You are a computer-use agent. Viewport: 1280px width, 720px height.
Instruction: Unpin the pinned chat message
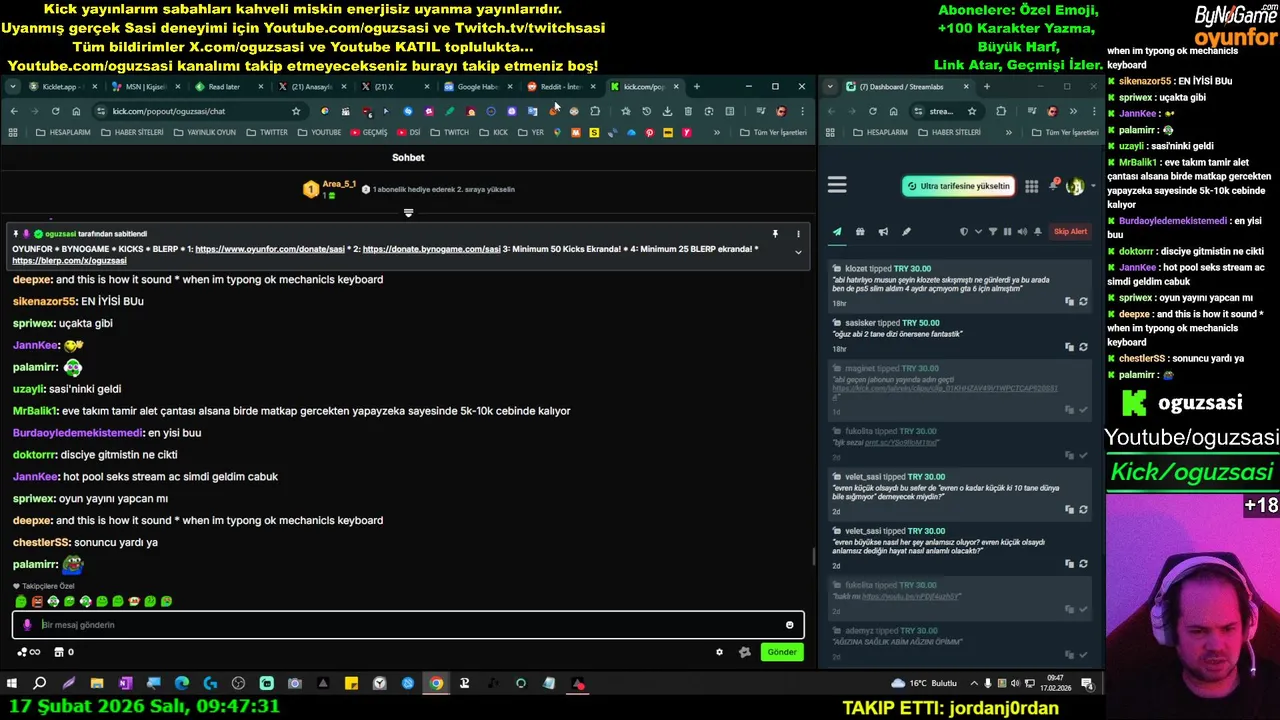click(775, 234)
